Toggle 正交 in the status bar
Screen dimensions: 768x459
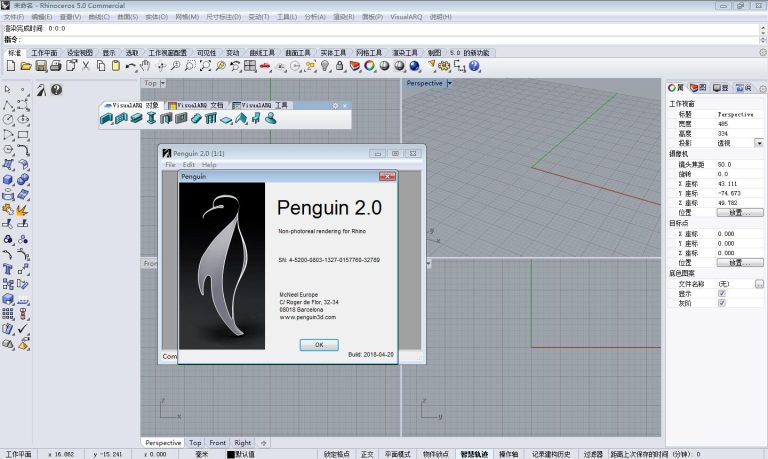click(367, 454)
